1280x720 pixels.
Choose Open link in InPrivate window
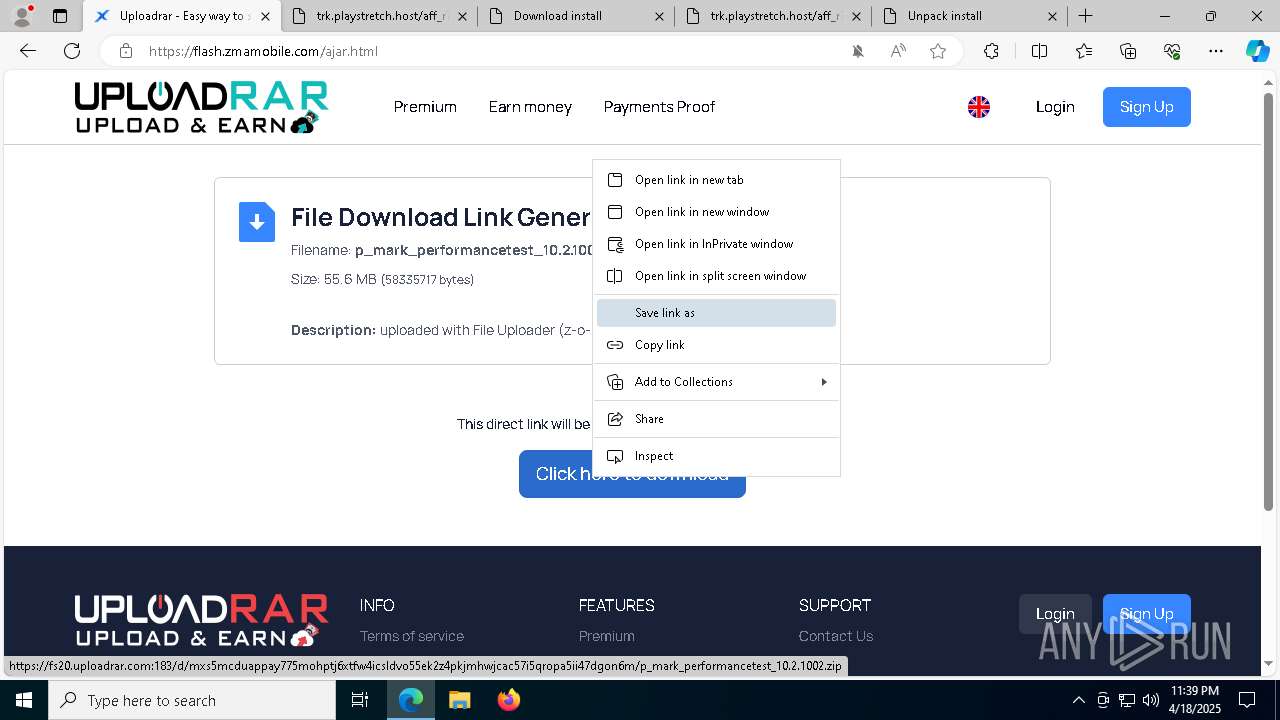[716, 244]
